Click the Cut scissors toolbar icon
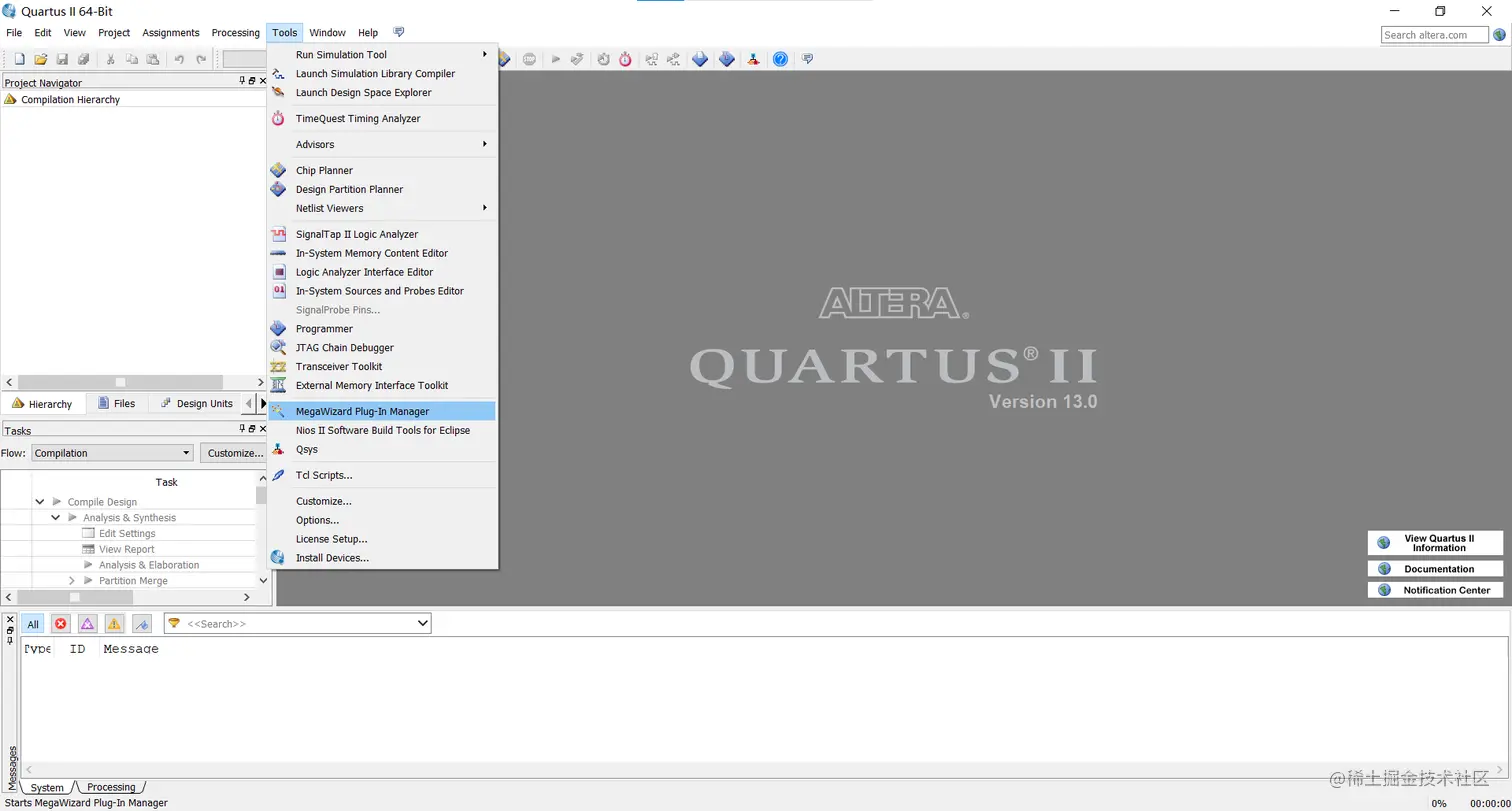The image size is (1512, 811). (110, 59)
